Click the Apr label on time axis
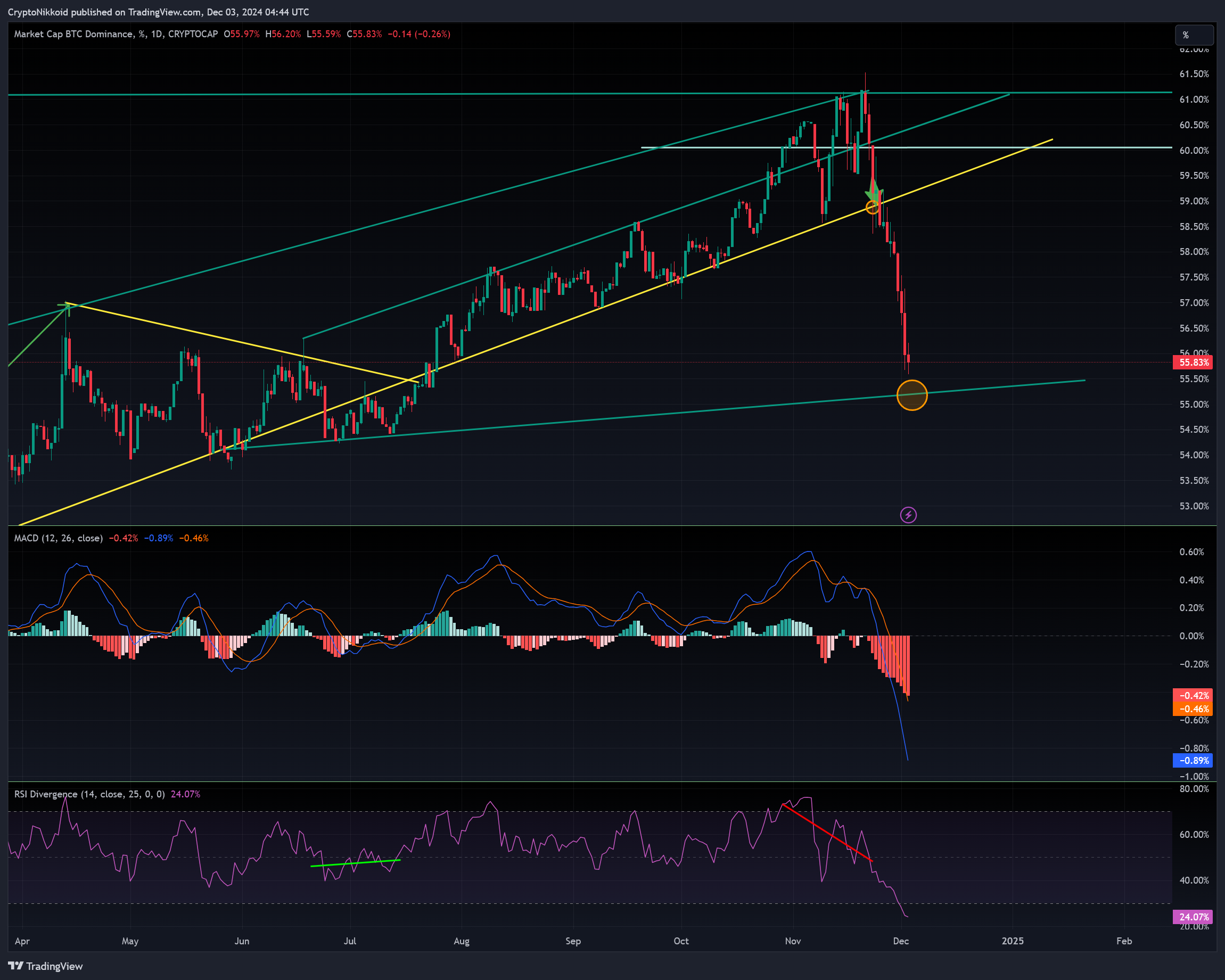The image size is (1225, 980). click(22, 941)
